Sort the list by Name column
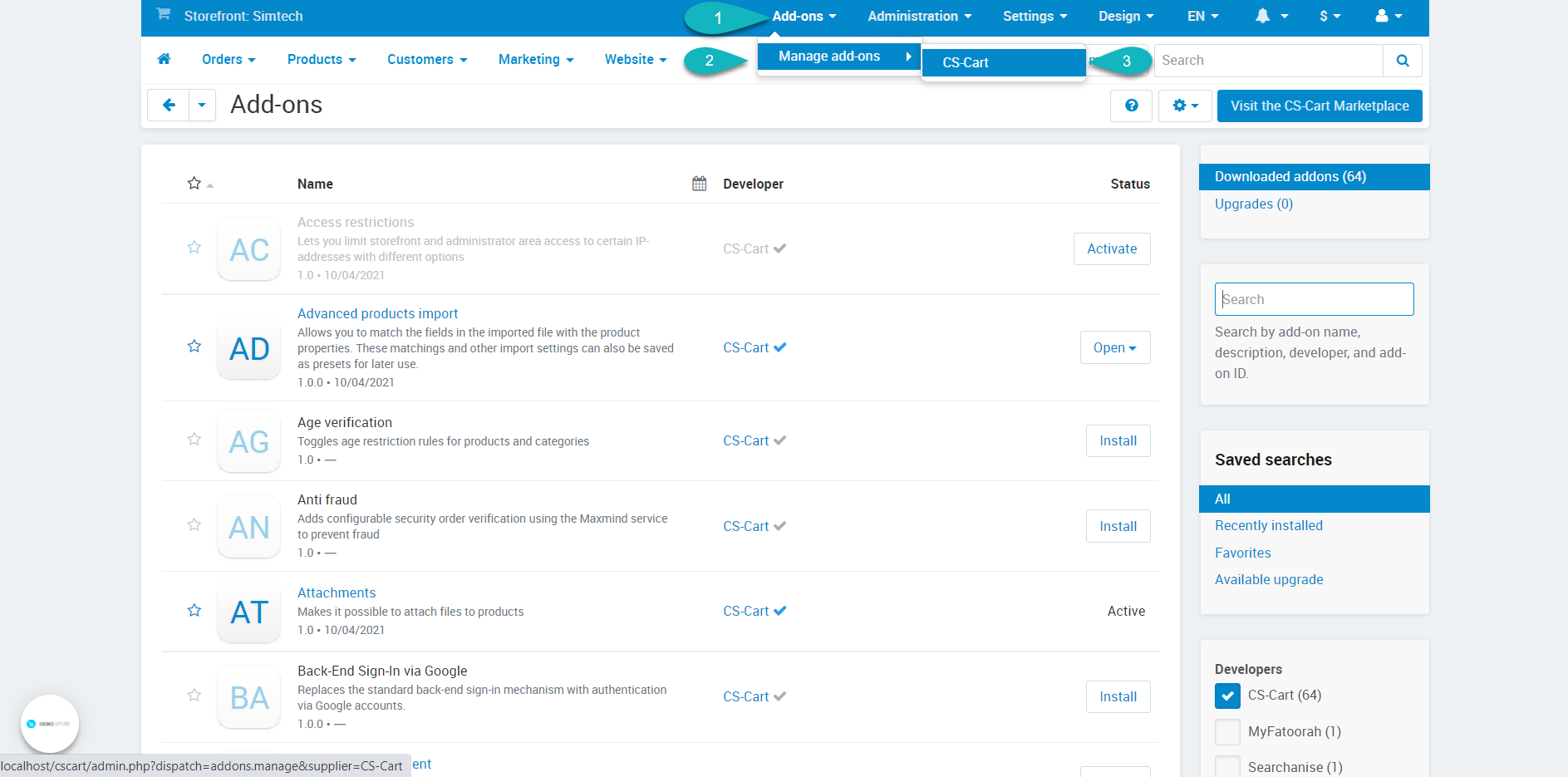The height and width of the screenshot is (777, 1568). (x=315, y=184)
